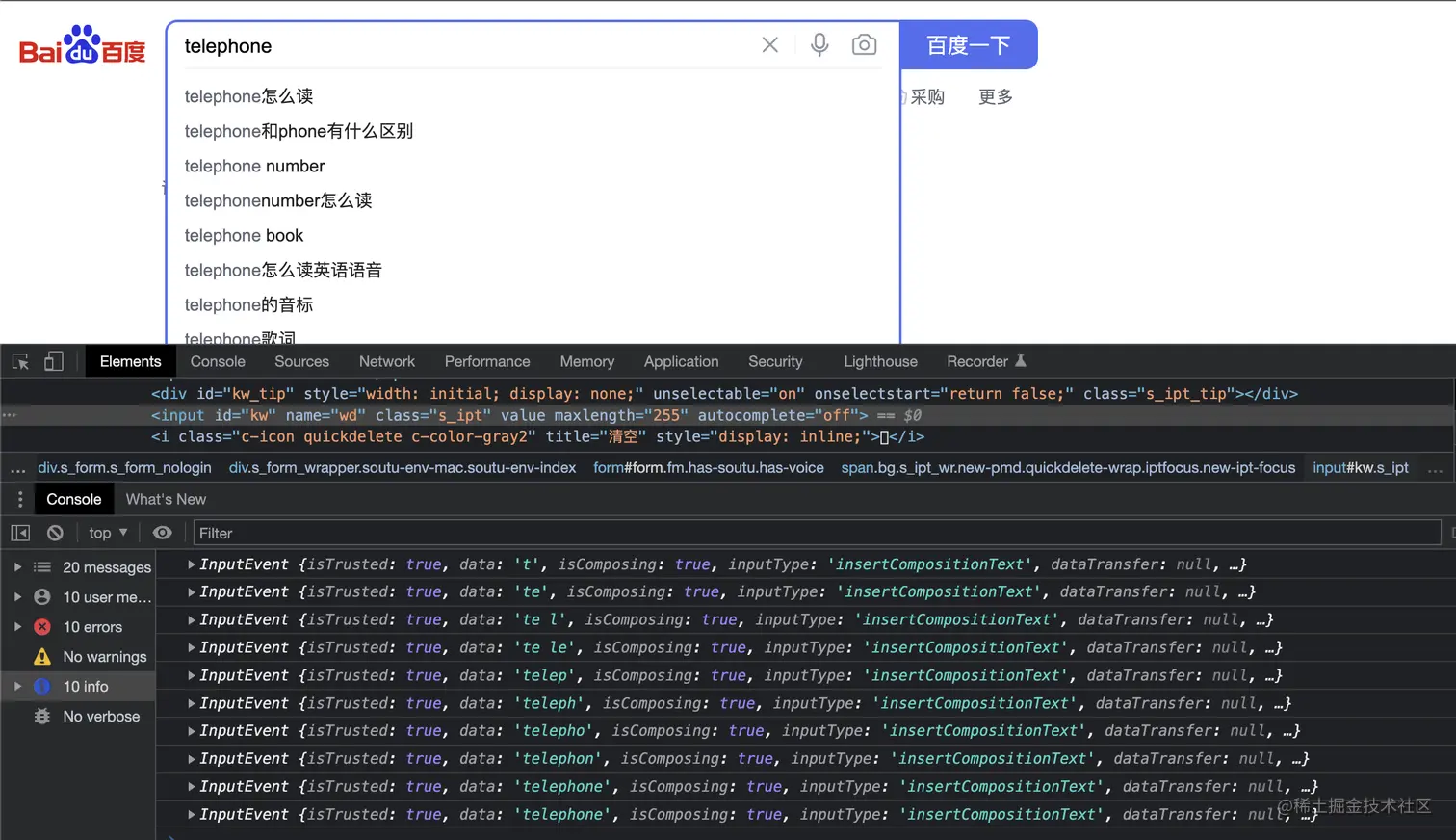1456x840 pixels.
Task: Open the 更多 link
Action: 995,96
